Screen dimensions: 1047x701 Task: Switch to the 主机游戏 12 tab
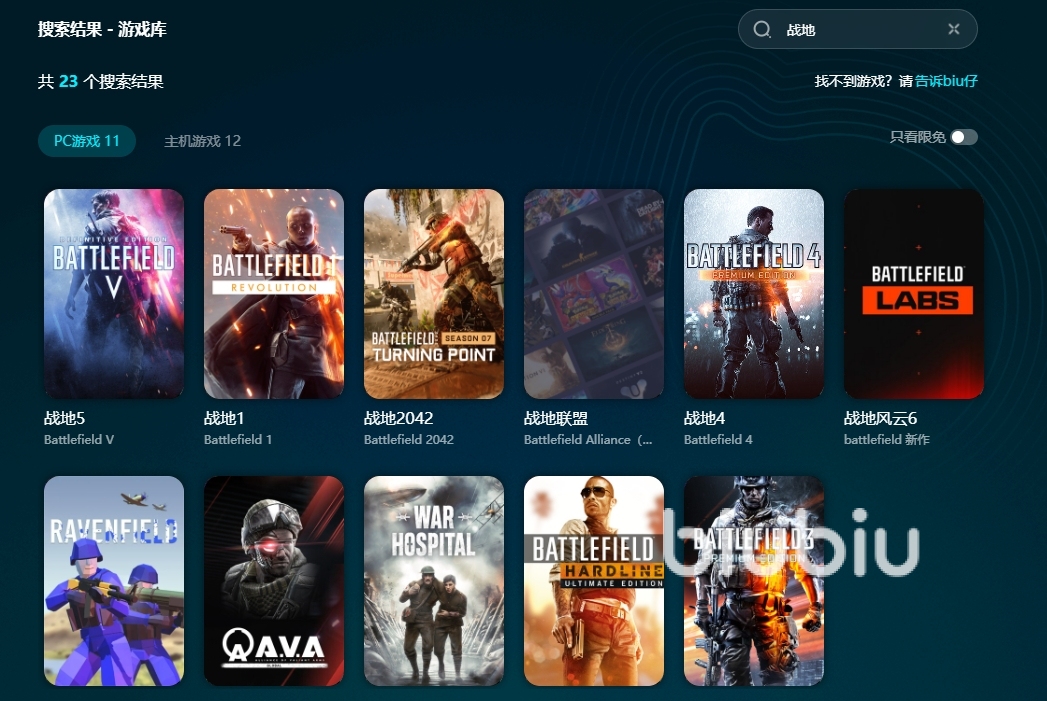[x=202, y=141]
